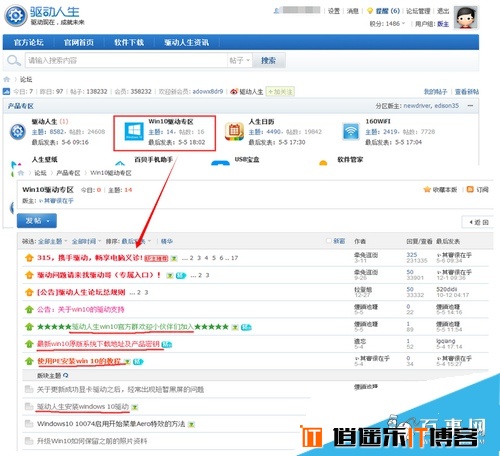Open the 驱动人生资讯 nav tab
Screen dimensions: 500x456
coord(186,42)
